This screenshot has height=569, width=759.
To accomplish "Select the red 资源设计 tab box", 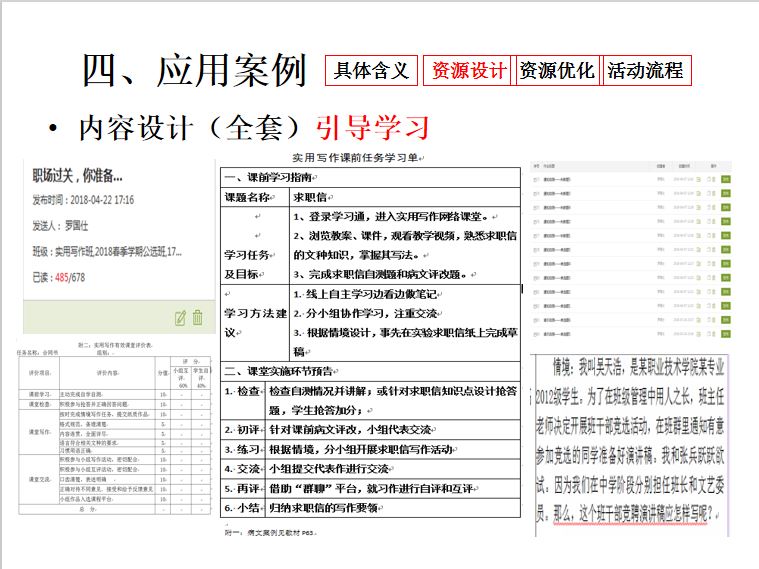I will [468, 71].
